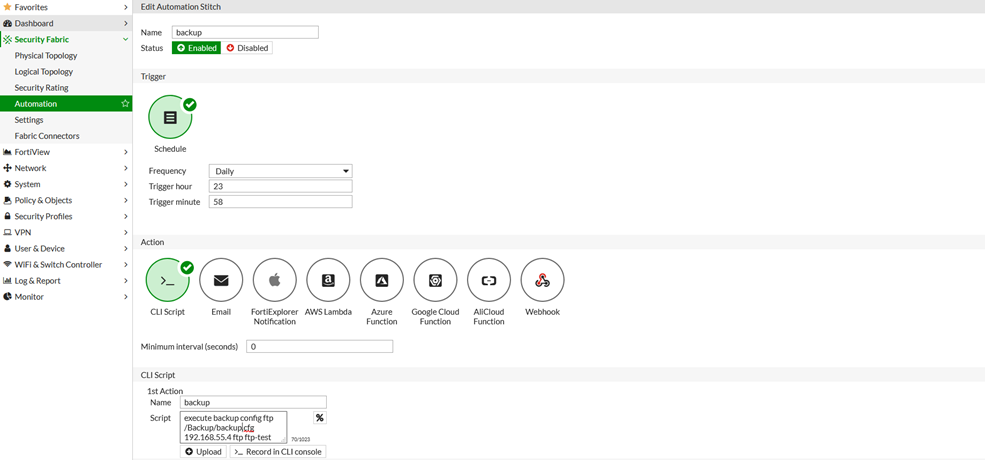Click Record in CLI console button

278,452
